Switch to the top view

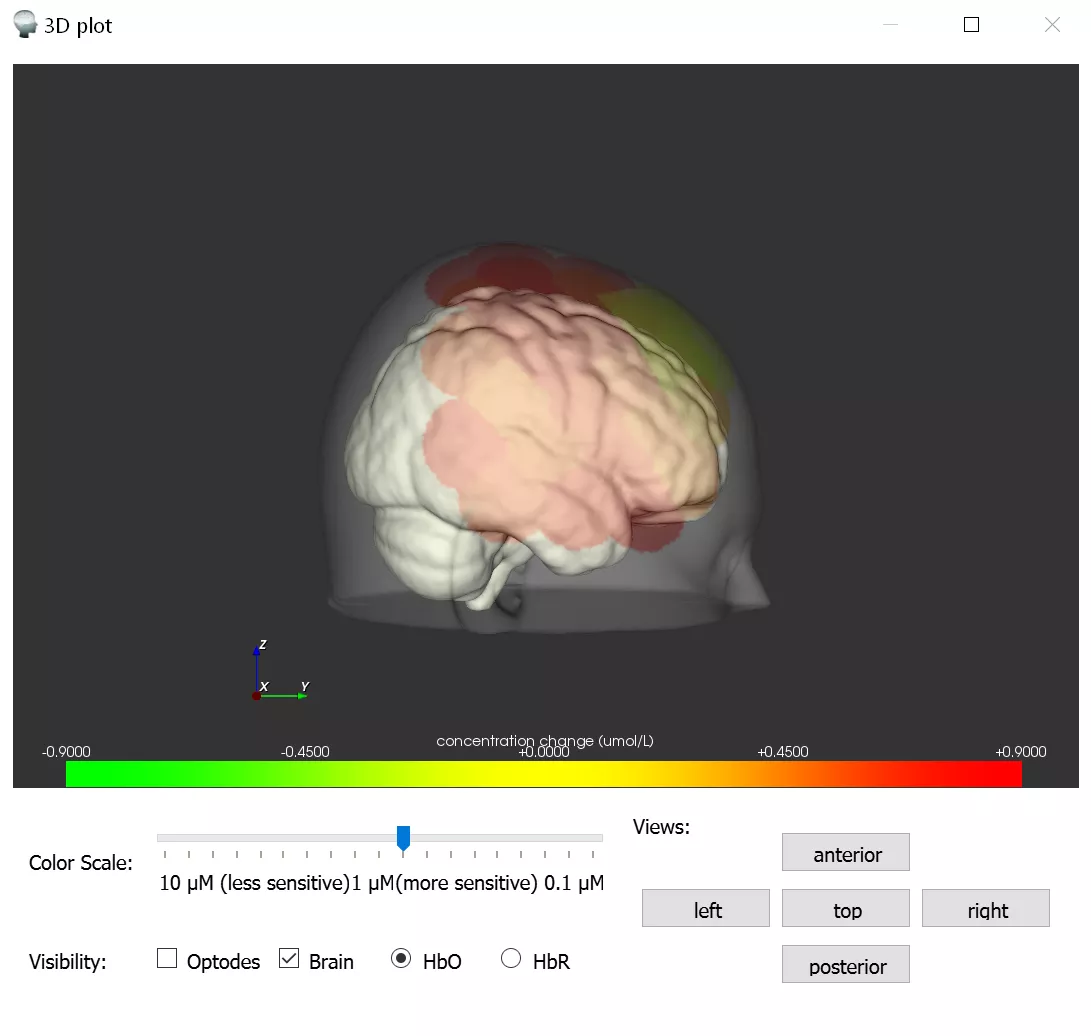(845, 909)
